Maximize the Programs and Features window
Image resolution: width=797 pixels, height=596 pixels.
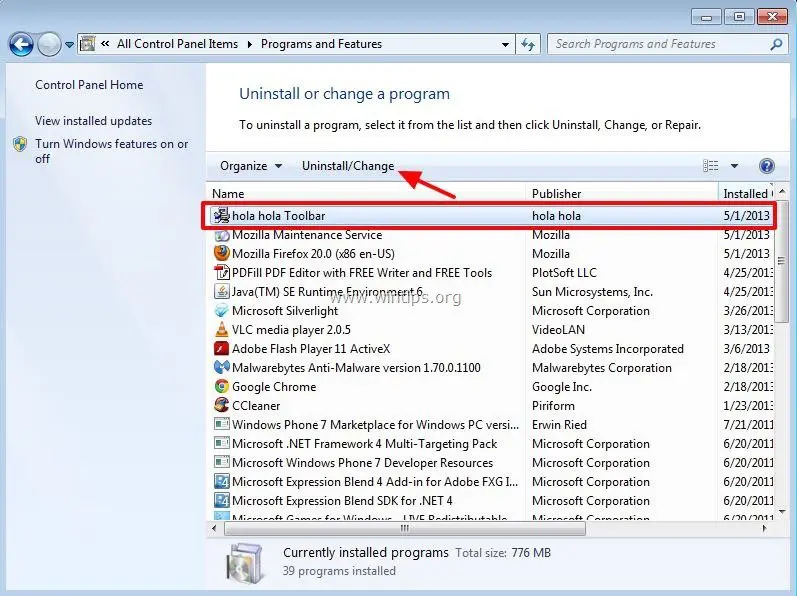[x=739, y=17]
